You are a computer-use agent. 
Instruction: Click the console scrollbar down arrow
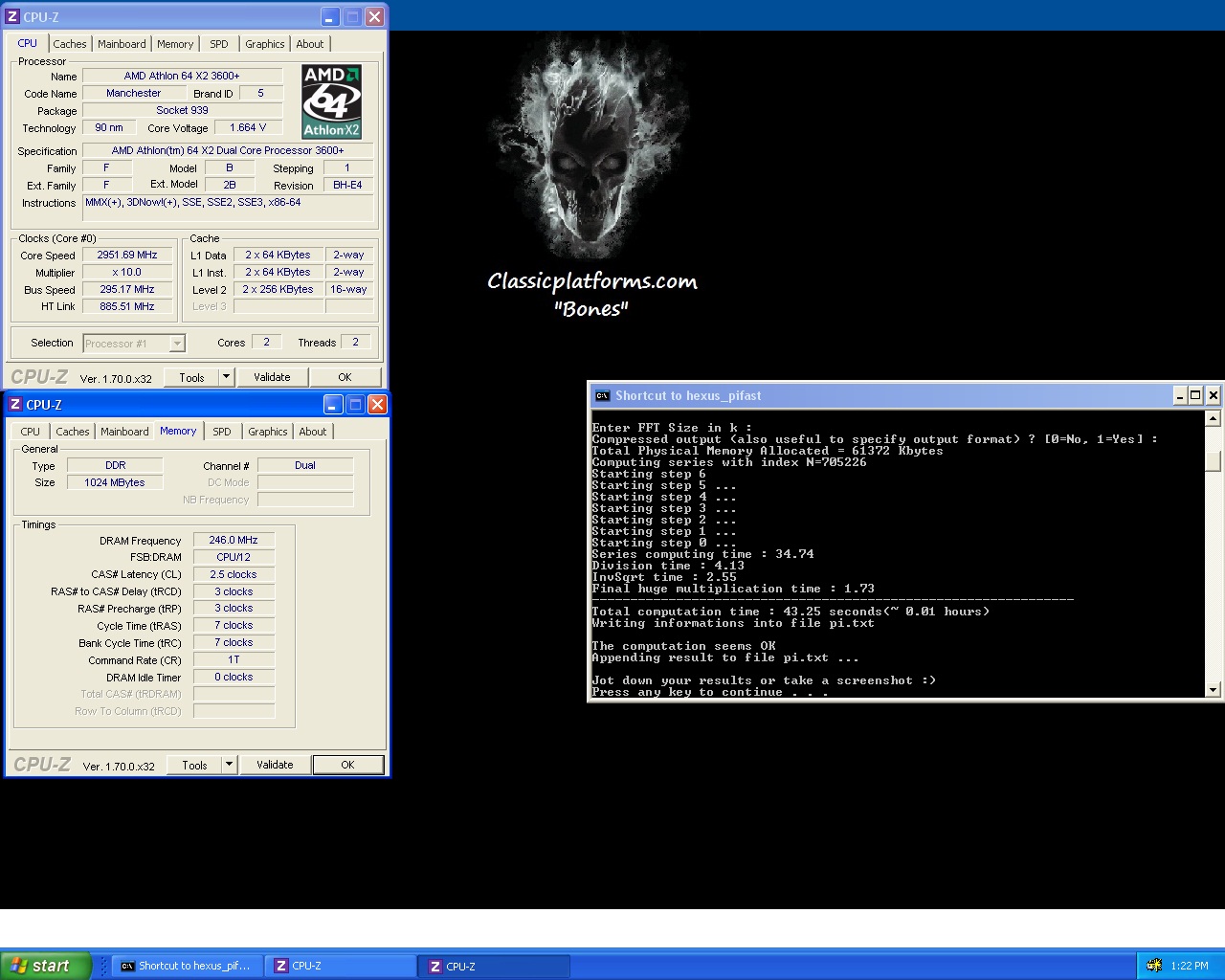tap(1213, 689)
